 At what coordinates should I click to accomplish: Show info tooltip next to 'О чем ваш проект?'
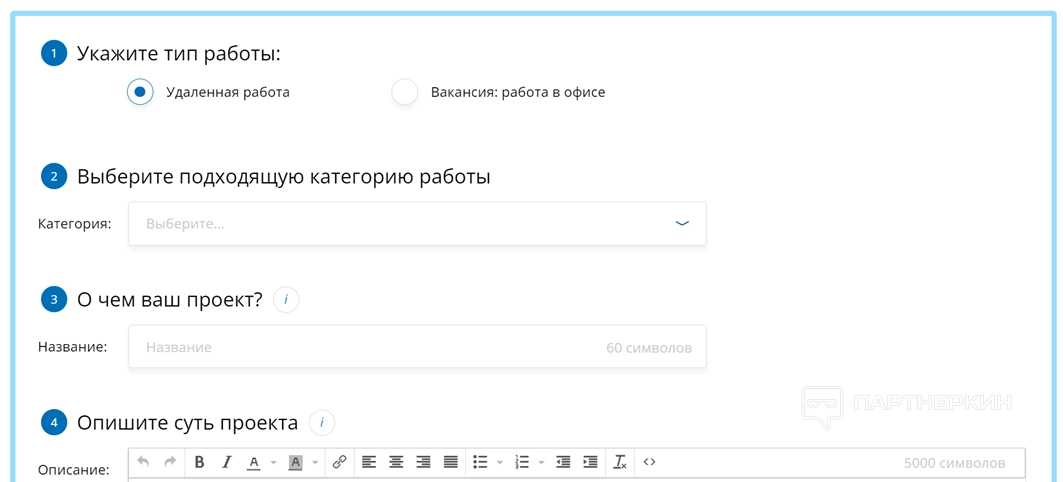tap(286, 300)
